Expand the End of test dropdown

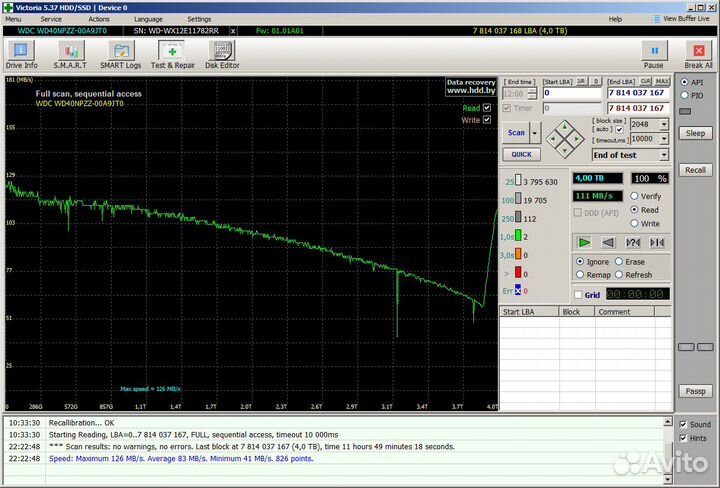663,155
